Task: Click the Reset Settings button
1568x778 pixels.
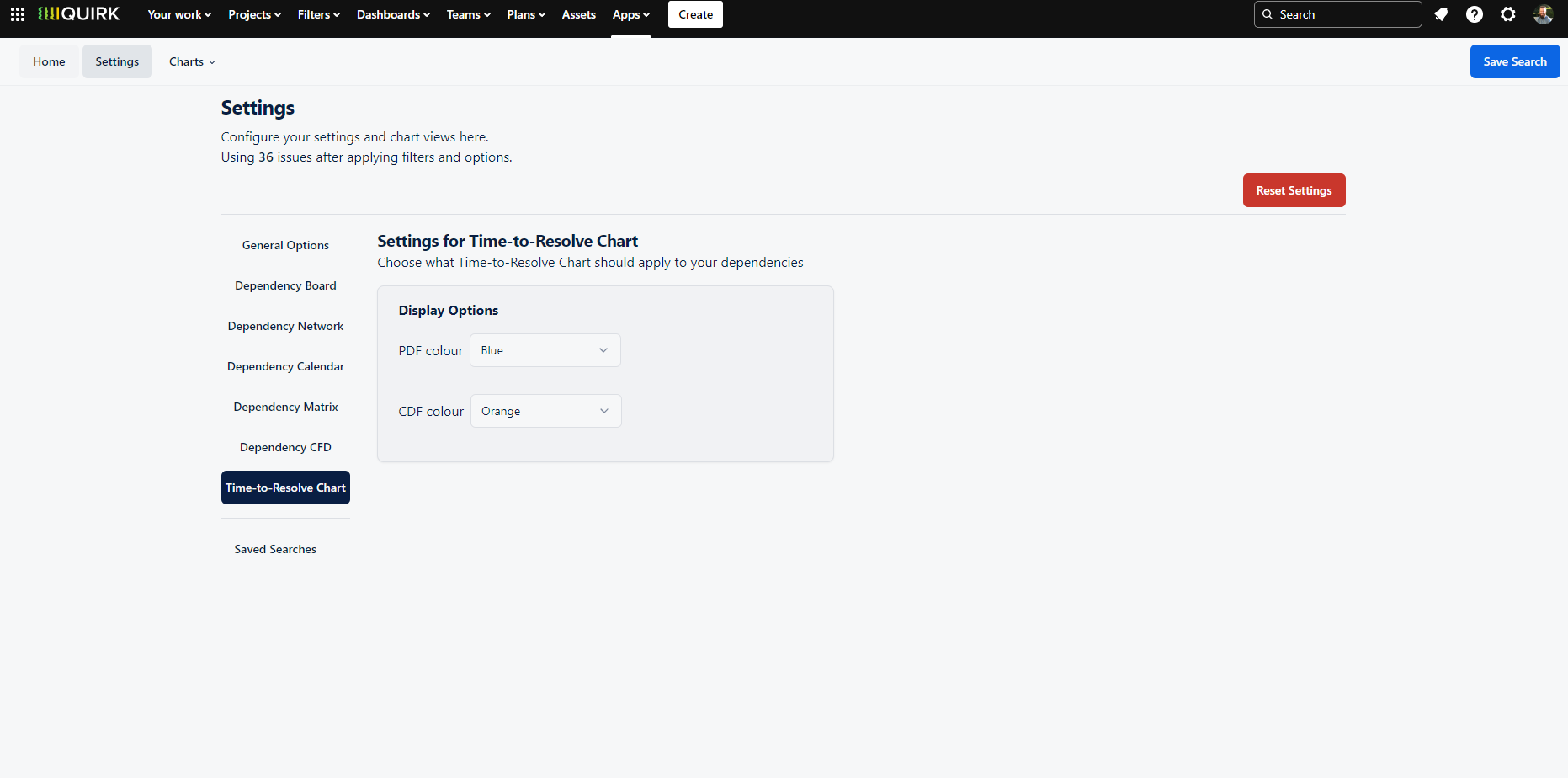Action: (x=1294, y=190)
